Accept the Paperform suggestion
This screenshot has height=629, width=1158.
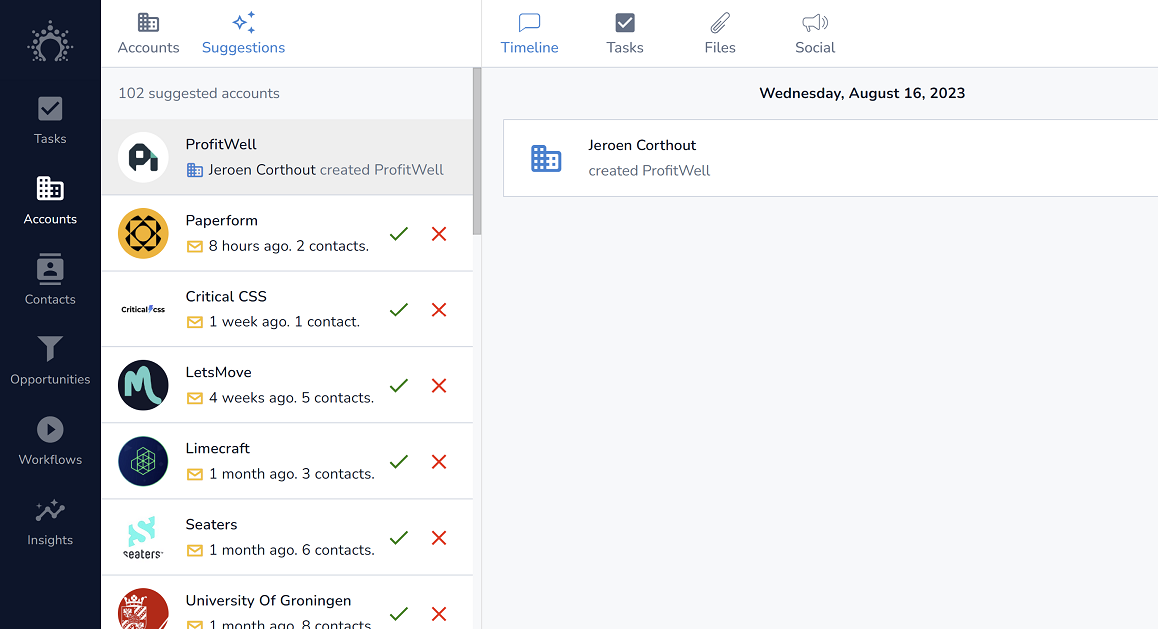pyautogui.click(x=399, y=234)
